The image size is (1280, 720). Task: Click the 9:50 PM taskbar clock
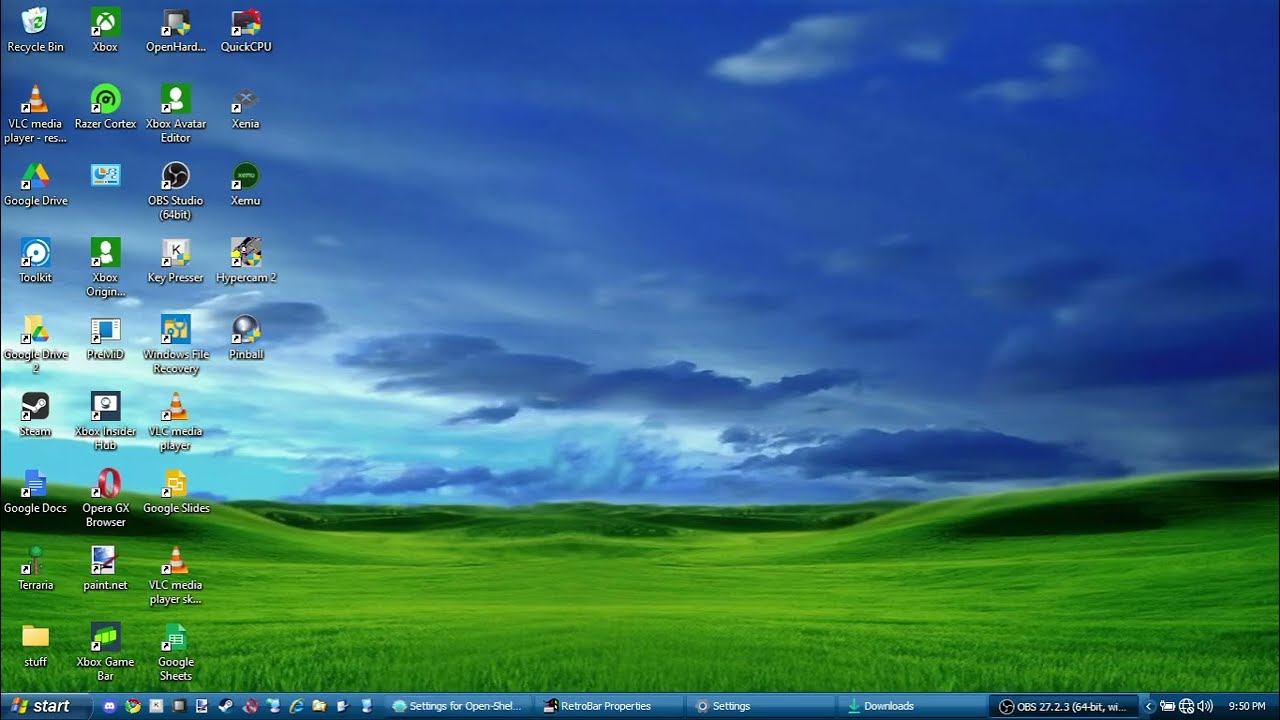pos(1247,706)
